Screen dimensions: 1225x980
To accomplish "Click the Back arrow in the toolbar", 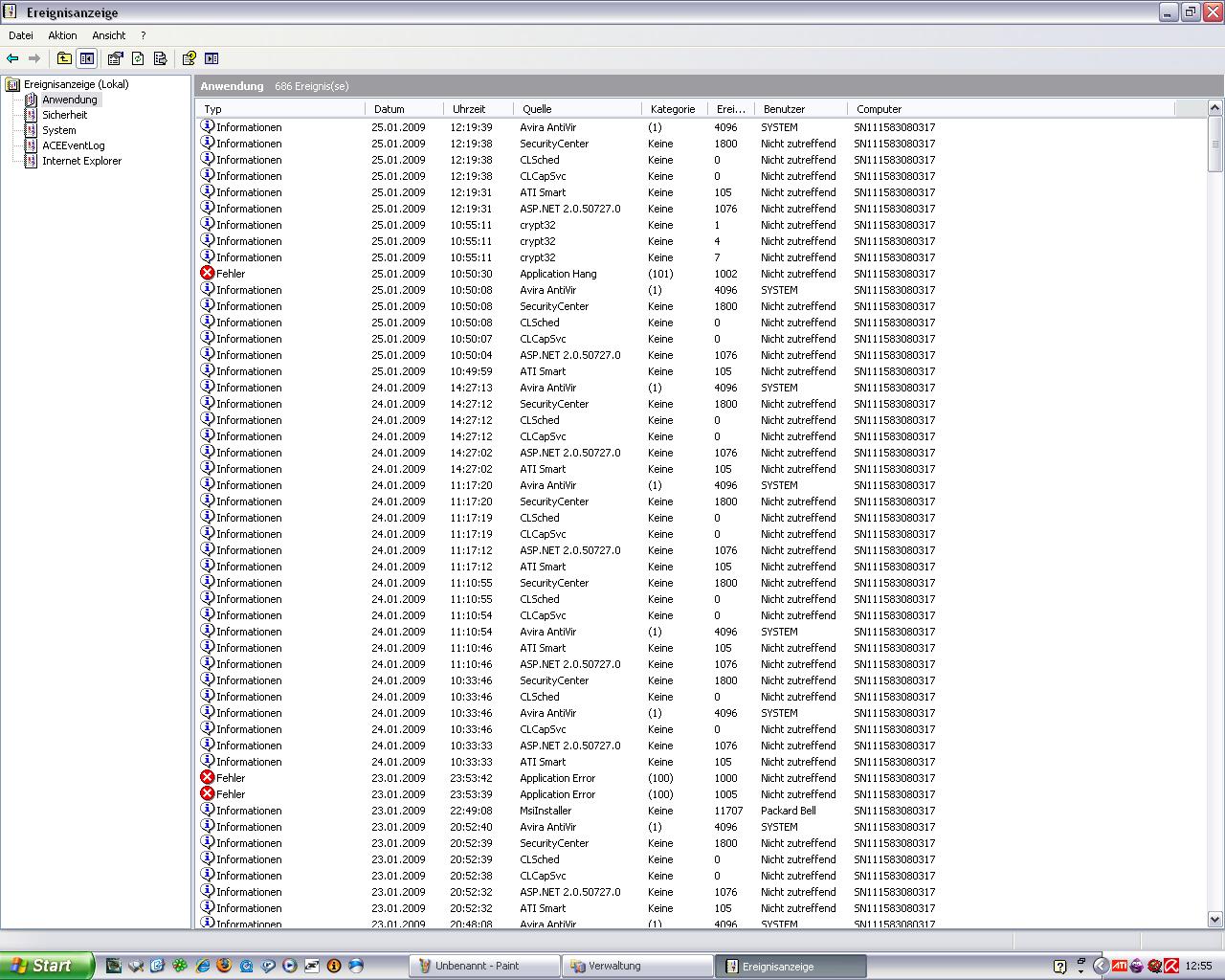I will [x=12, y=58].
